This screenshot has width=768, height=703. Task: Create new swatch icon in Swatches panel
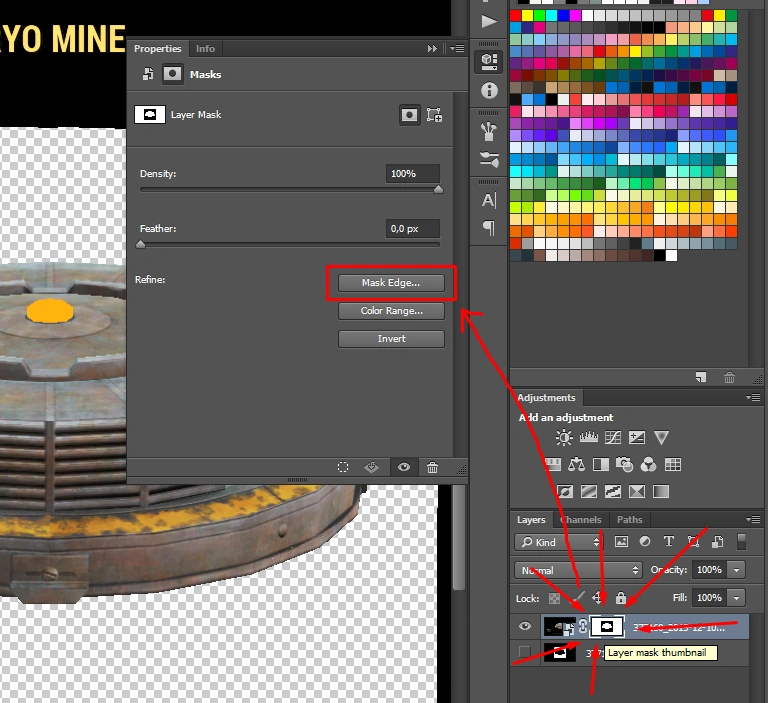701,377
